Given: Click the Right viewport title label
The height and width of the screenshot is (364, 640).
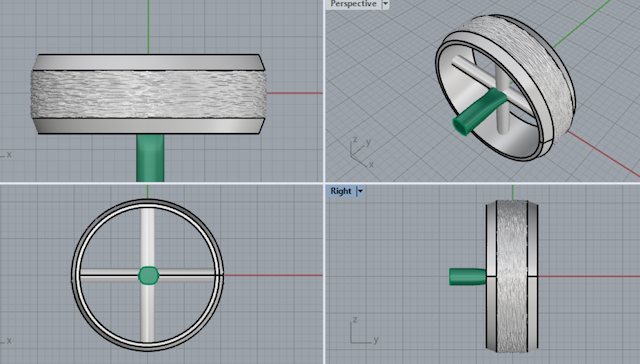Looking at the screenshot, I should pos(341,191).
